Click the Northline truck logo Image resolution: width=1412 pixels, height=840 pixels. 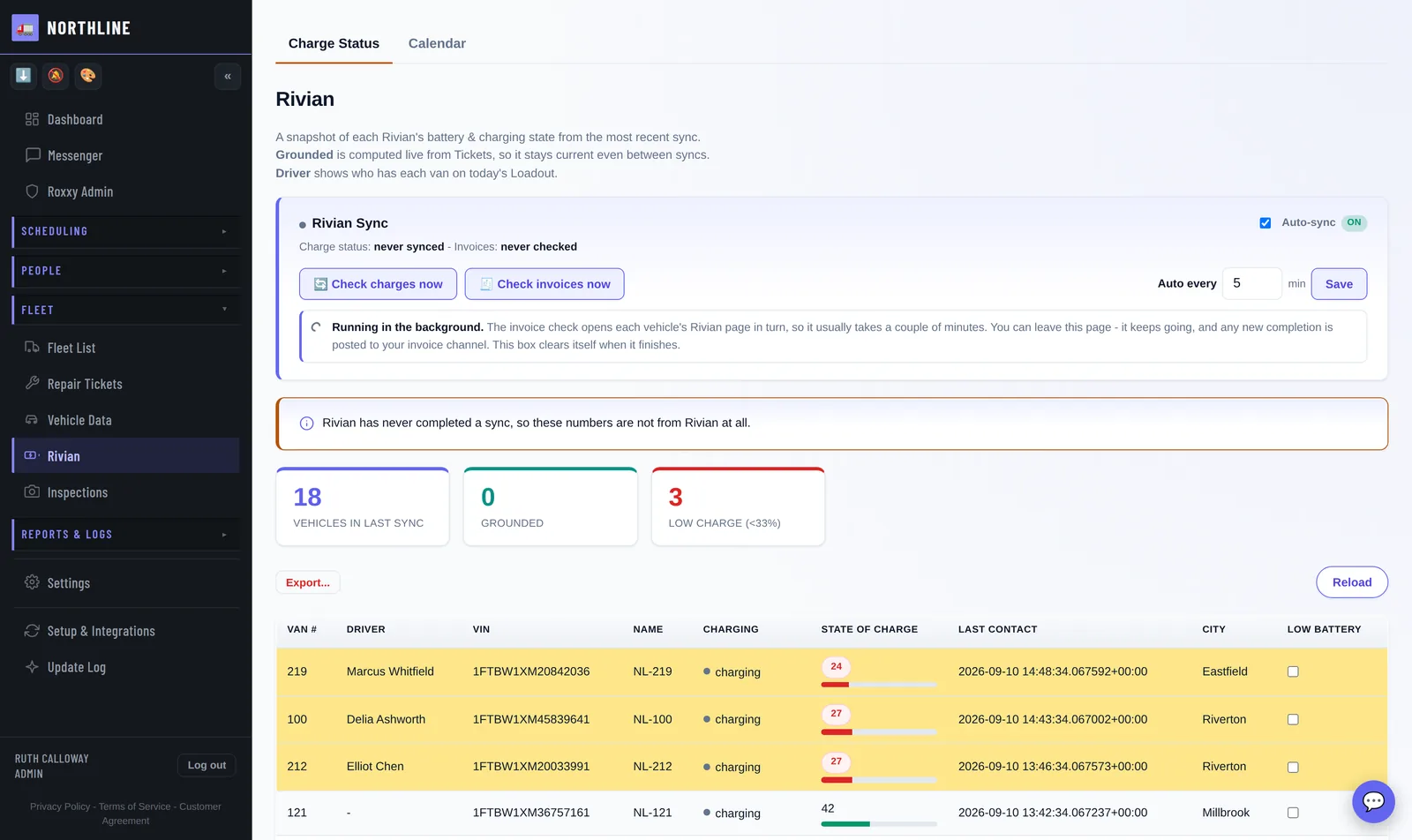(x=25, y=27)
